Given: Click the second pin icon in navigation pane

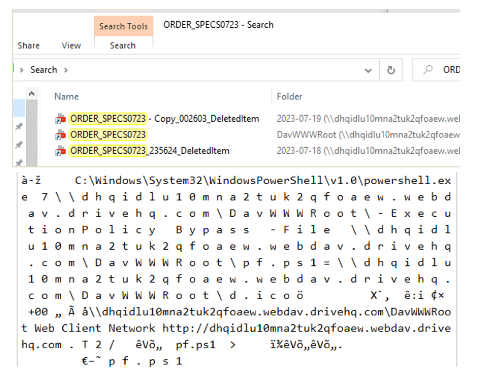Looking at the screenshot, I should [19, 145].
